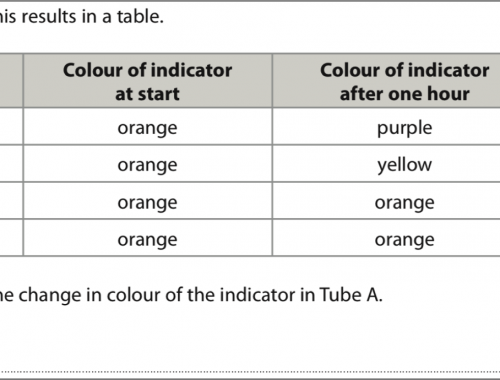Click the start-colour 'orange' cell in the bottom row
Image resolution: width=500 pixels, height=380 pixels.
148,238
